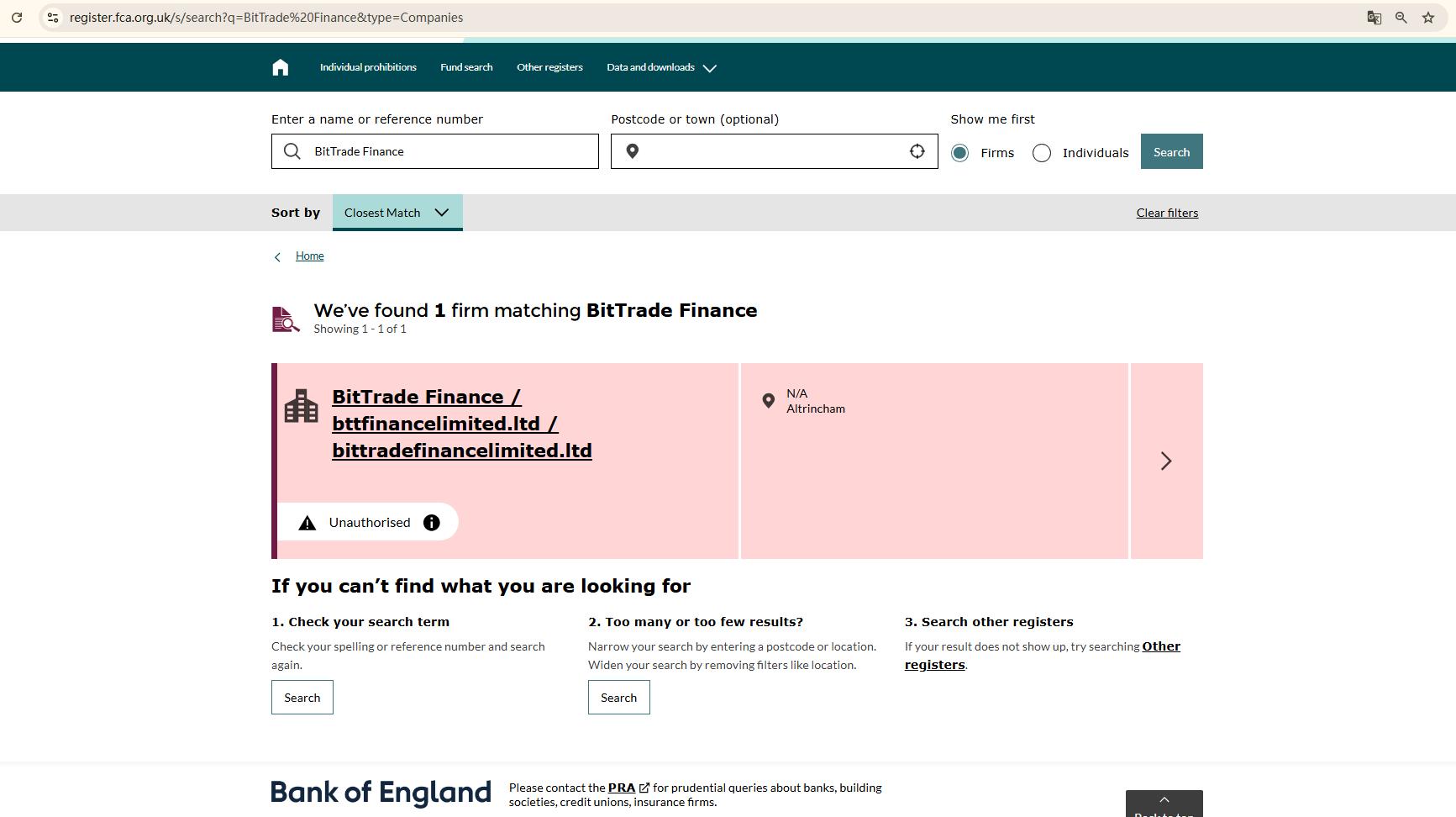
Task: Open BitTrade Finance firm link
Action: pos(462,424)
